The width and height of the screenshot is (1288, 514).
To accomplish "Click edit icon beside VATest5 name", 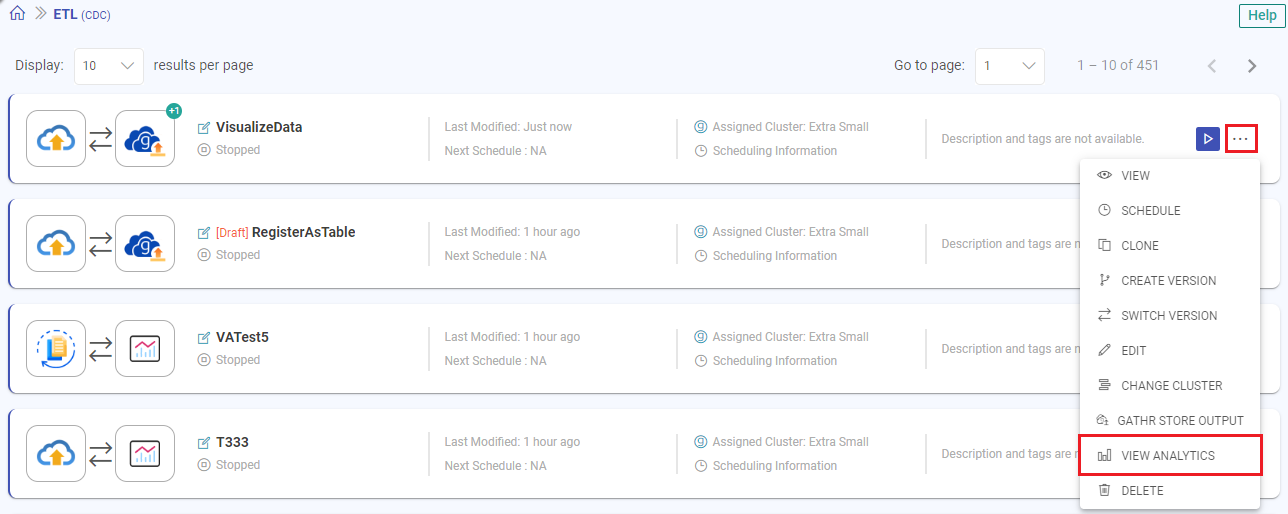I will (204, 338).
